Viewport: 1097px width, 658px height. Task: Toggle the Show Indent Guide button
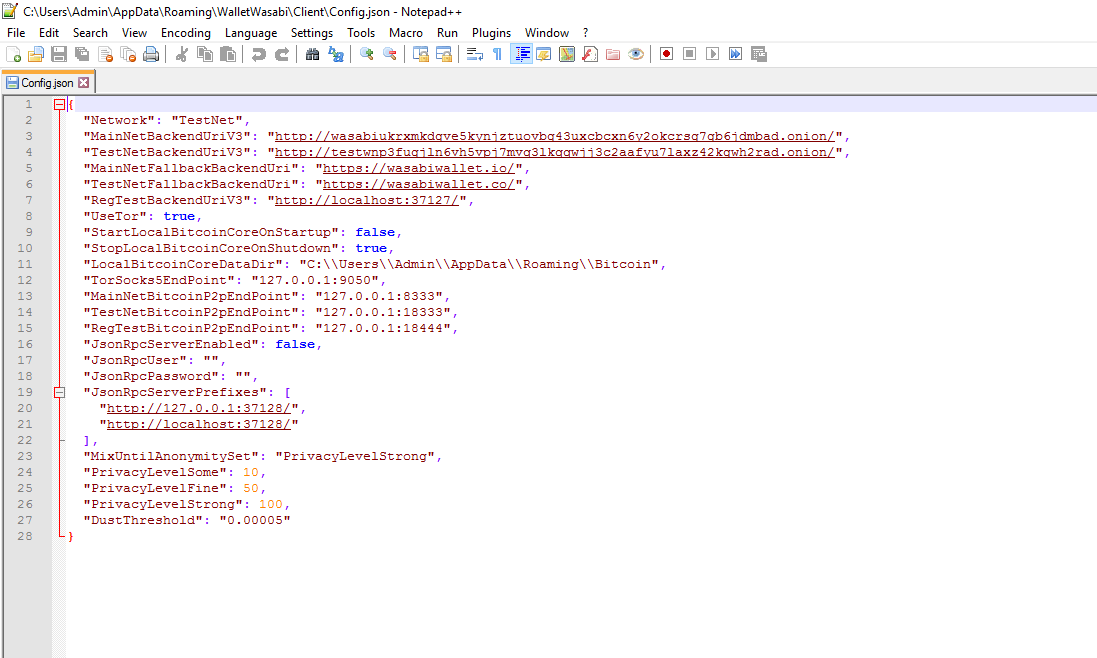pyautogui.click(x=521, y=55)
